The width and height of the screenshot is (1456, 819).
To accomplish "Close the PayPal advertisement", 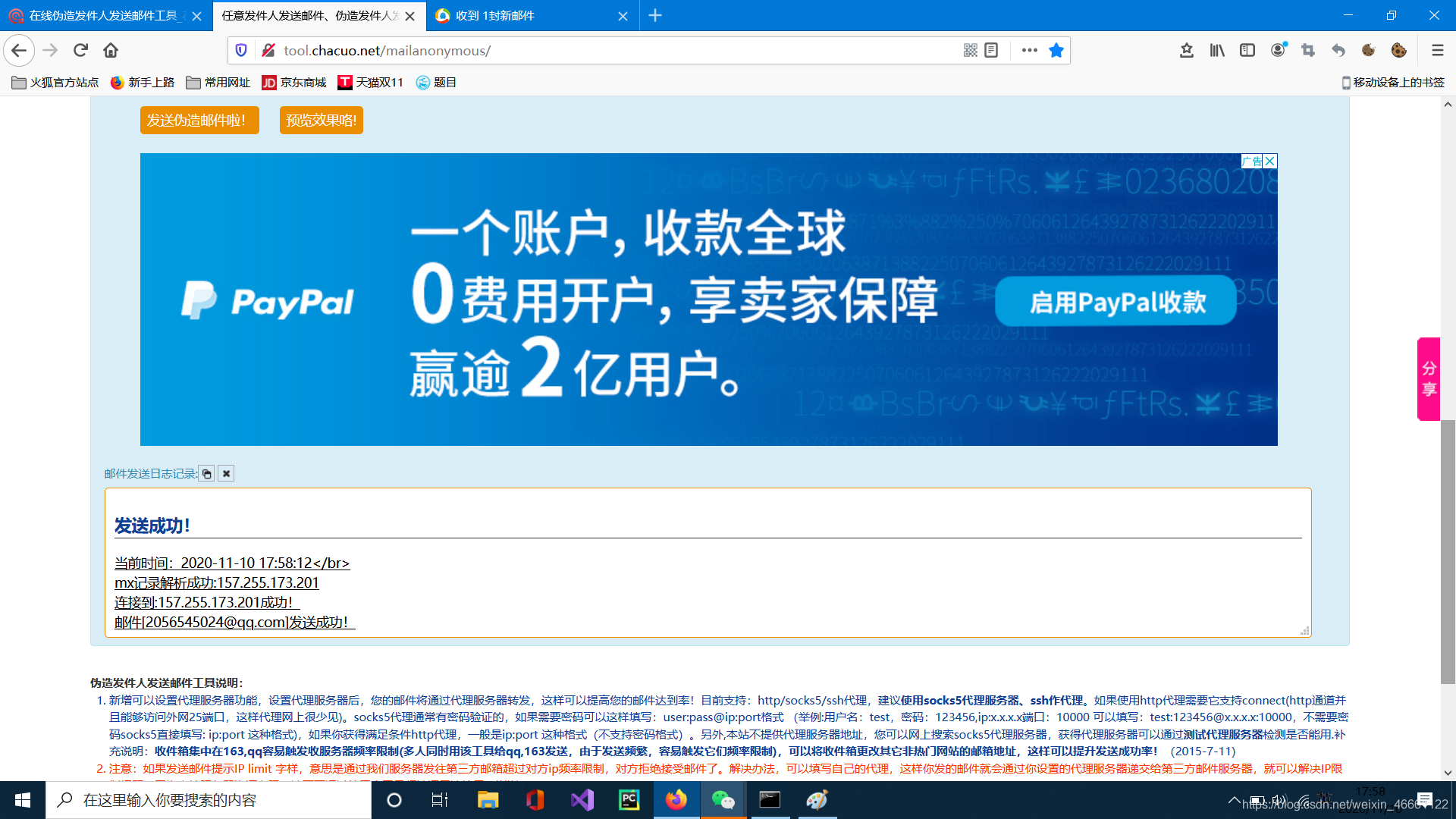I will point(1270,161).
